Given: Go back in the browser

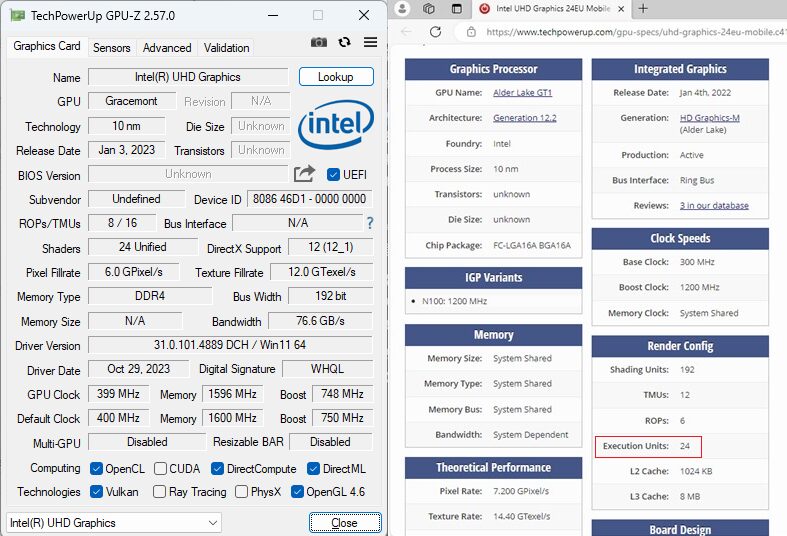Looking at the screenshot, I should coord(407,32).
